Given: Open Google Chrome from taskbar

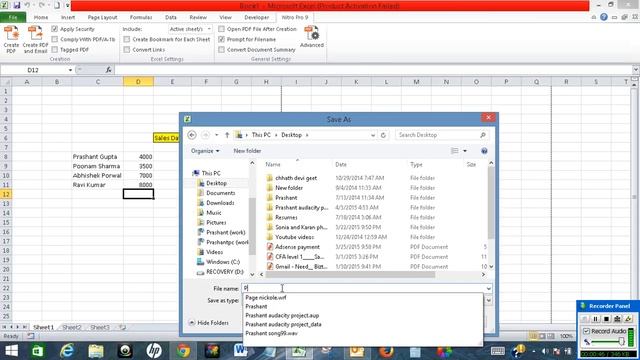Looking at the screenshot, I should (183, 351).
